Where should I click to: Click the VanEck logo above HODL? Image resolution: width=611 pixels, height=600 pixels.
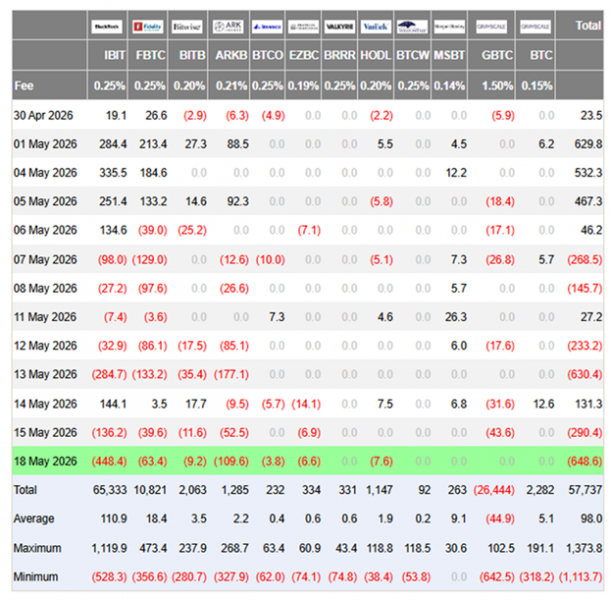coord(376,27)
